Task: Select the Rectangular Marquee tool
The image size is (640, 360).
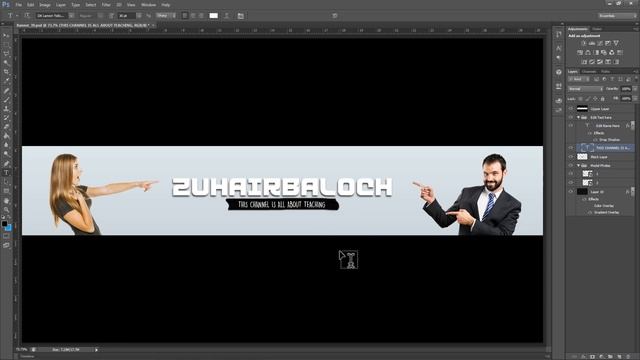Action: [6, 45]
